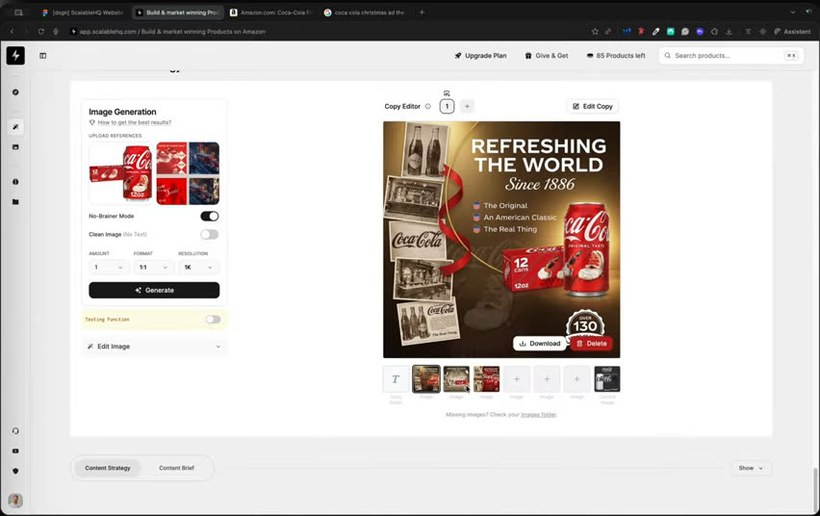Click the first empty plus image slot
The image size is (820, 516).
coord(517,379)
